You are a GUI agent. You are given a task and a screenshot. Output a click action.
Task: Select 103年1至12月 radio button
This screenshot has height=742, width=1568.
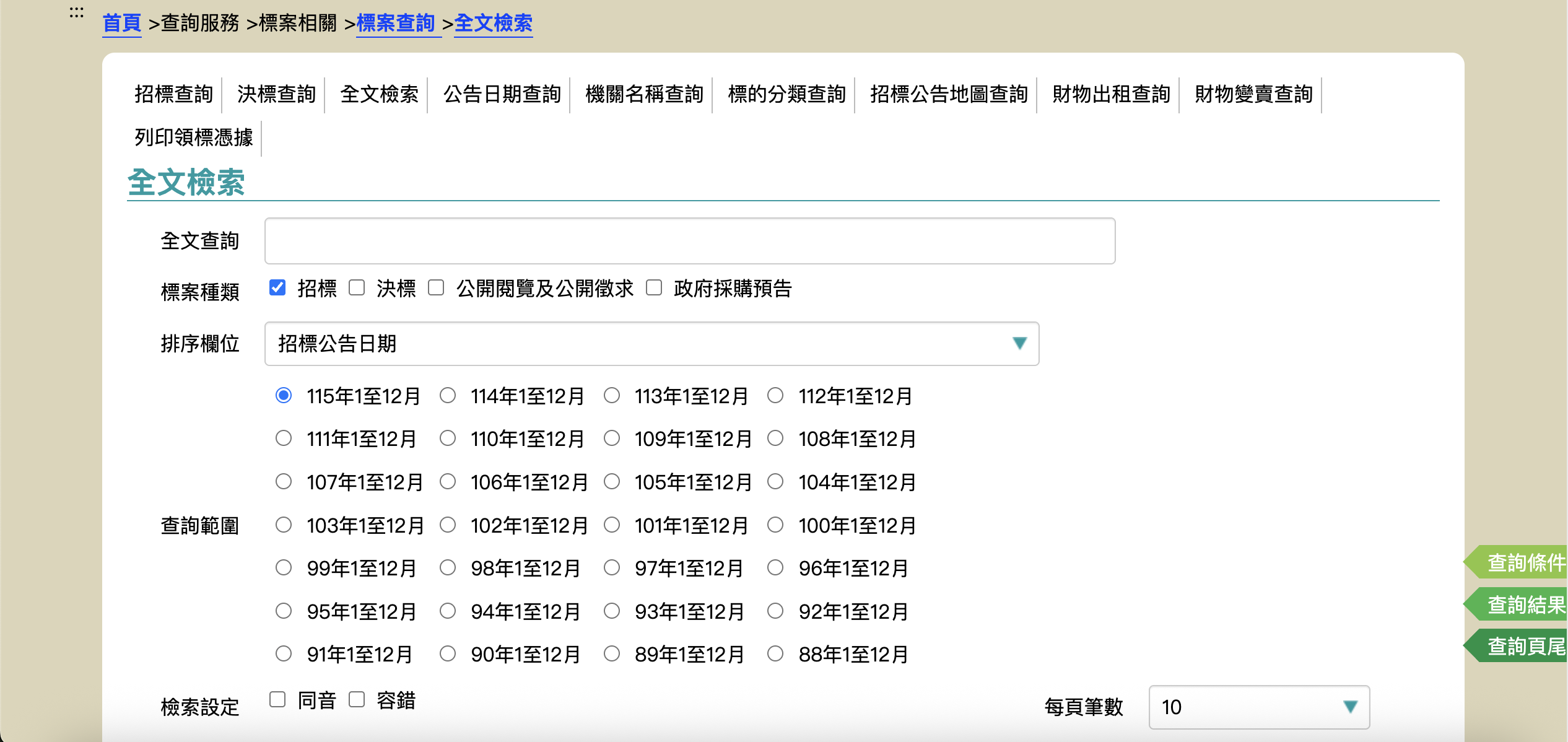pos(284,525)
